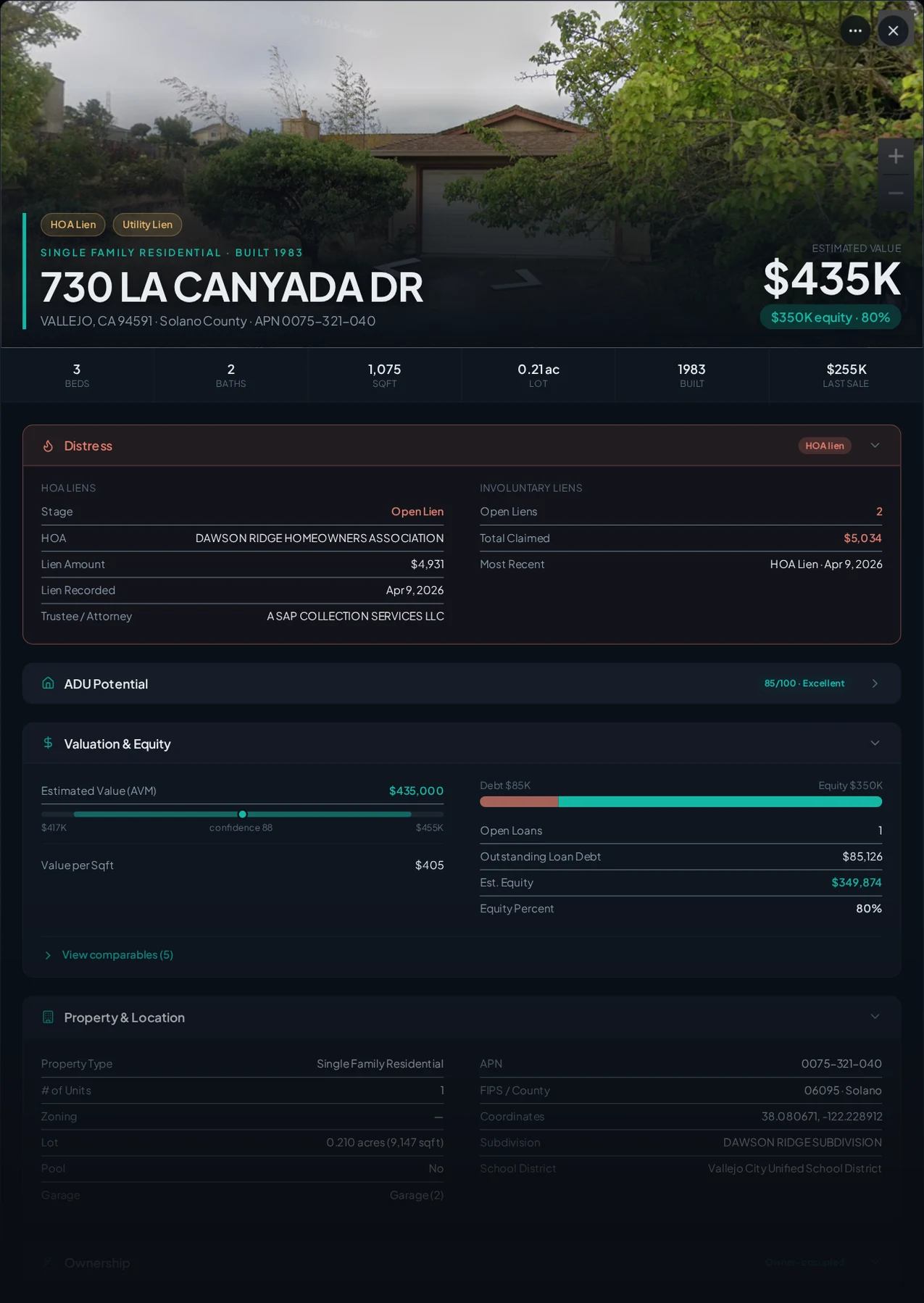
Task: Click the Property & Location building icon
Action: [48, 1017]
